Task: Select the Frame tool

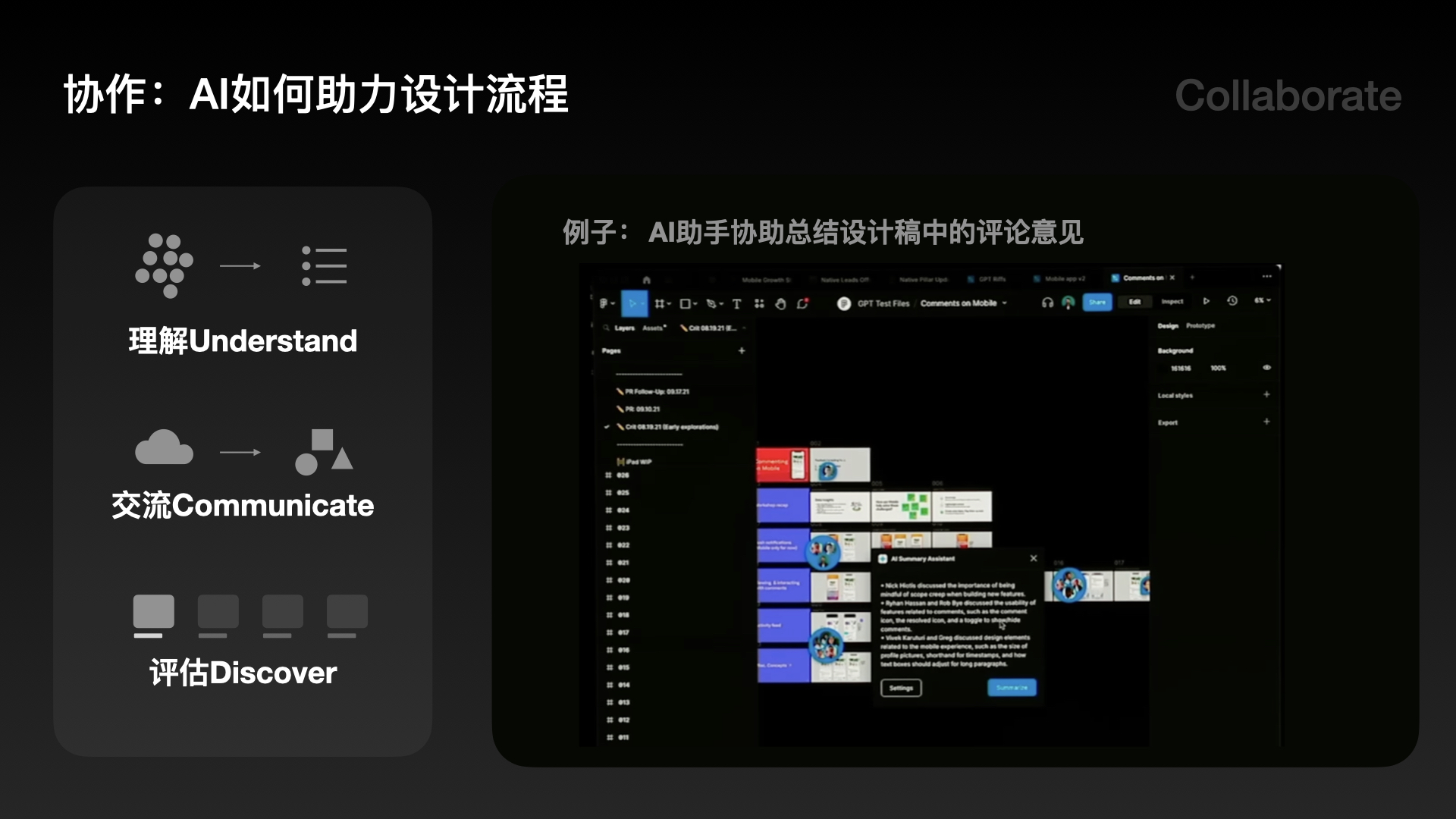Action: [x=659, y=303]
